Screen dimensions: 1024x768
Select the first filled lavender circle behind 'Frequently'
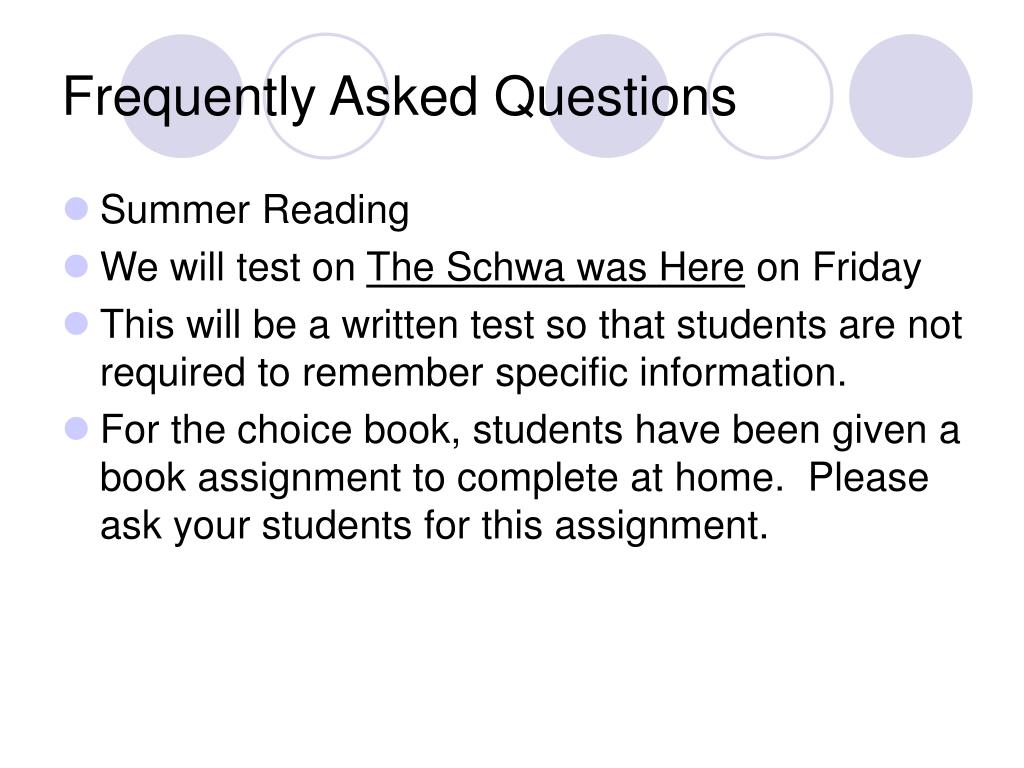tap(182, 96)
